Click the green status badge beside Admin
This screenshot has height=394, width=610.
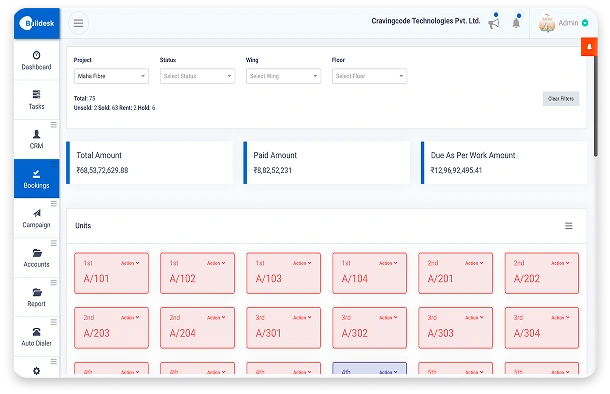[x=585, y=23]
